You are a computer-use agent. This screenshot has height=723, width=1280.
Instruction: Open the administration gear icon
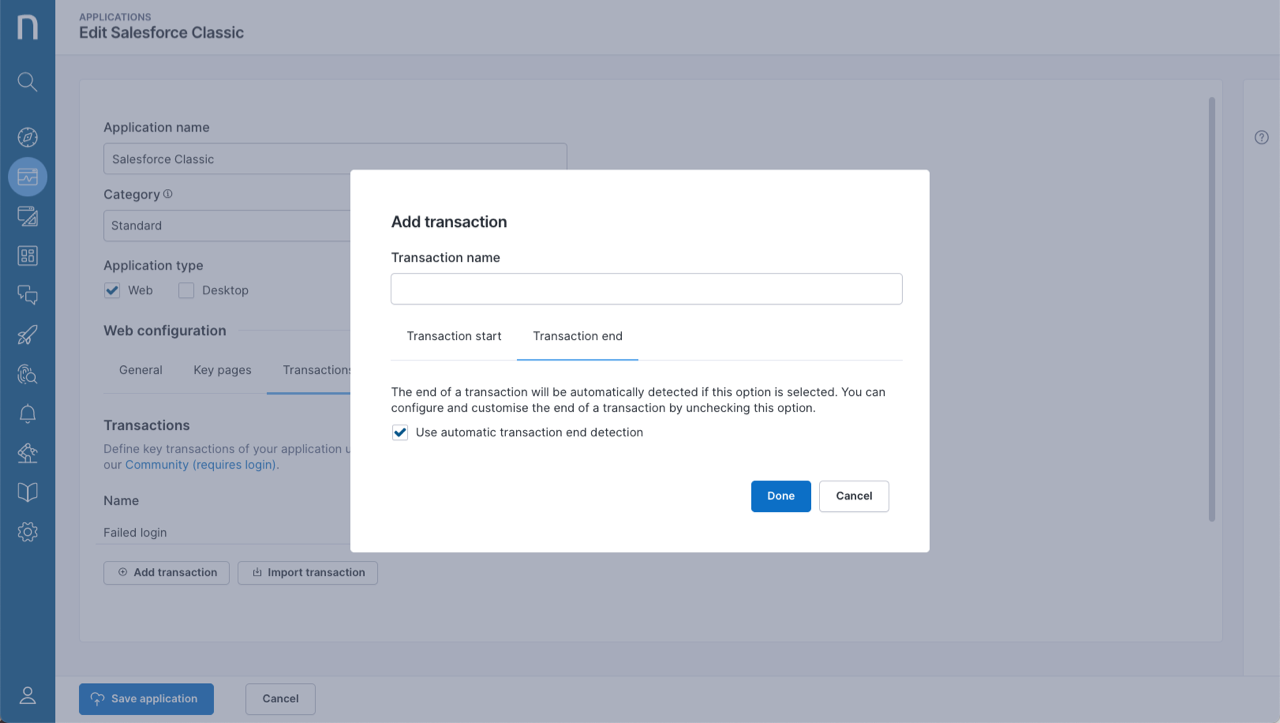[x=27, y=531]
